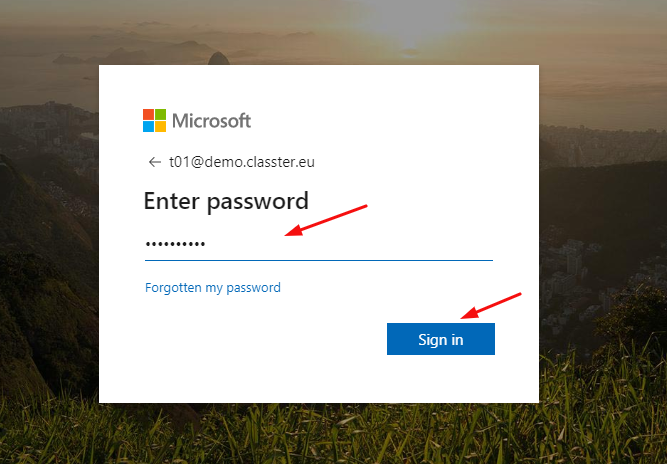Open the Forgotten my password link
Image resolution: width=667 pixels, height=464 pixels.
click(213, 288)
